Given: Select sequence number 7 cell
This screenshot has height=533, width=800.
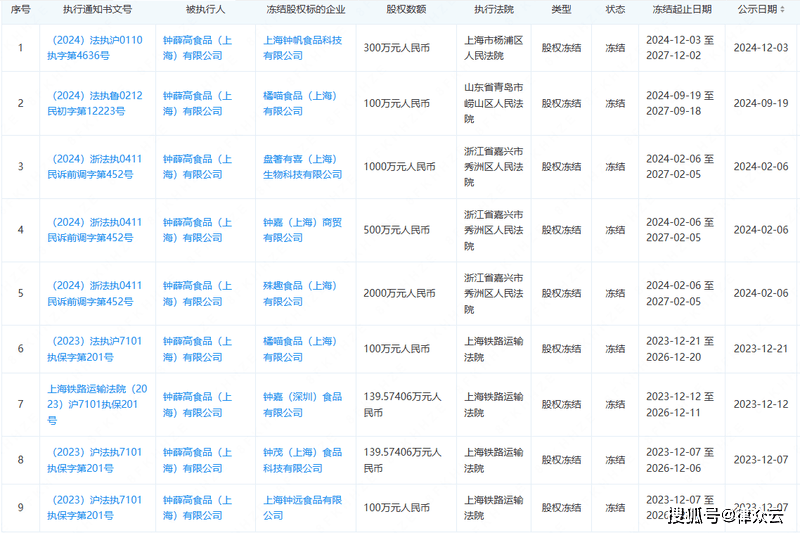Looking at the screenshot, I should pos(20,404).
